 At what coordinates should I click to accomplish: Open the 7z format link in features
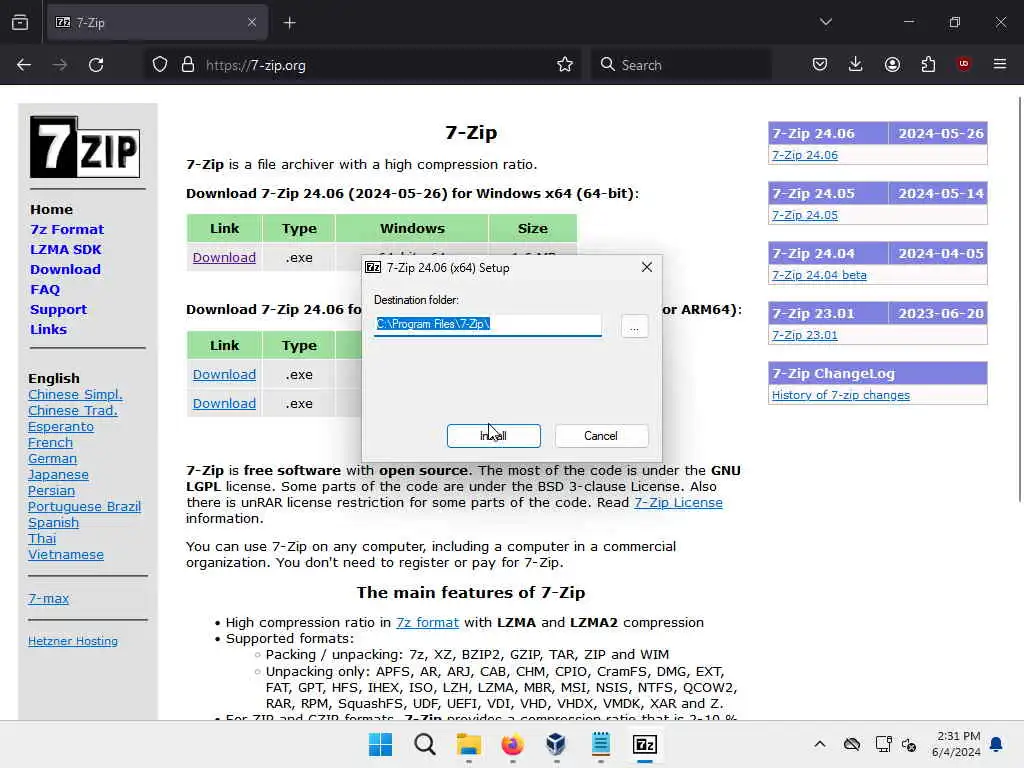(427, 622)
